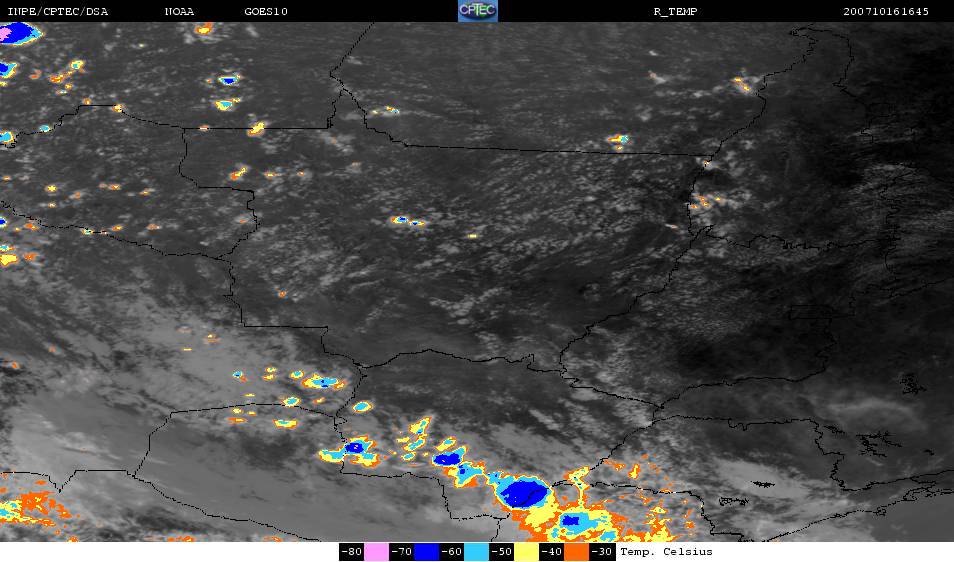Click the -30 legend value
This screenshot has height=562, width=954.
click(x=601, y=552)
